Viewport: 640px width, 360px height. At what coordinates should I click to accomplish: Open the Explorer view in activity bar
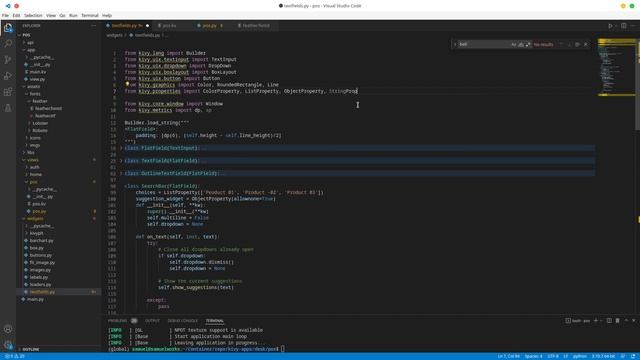8,28
